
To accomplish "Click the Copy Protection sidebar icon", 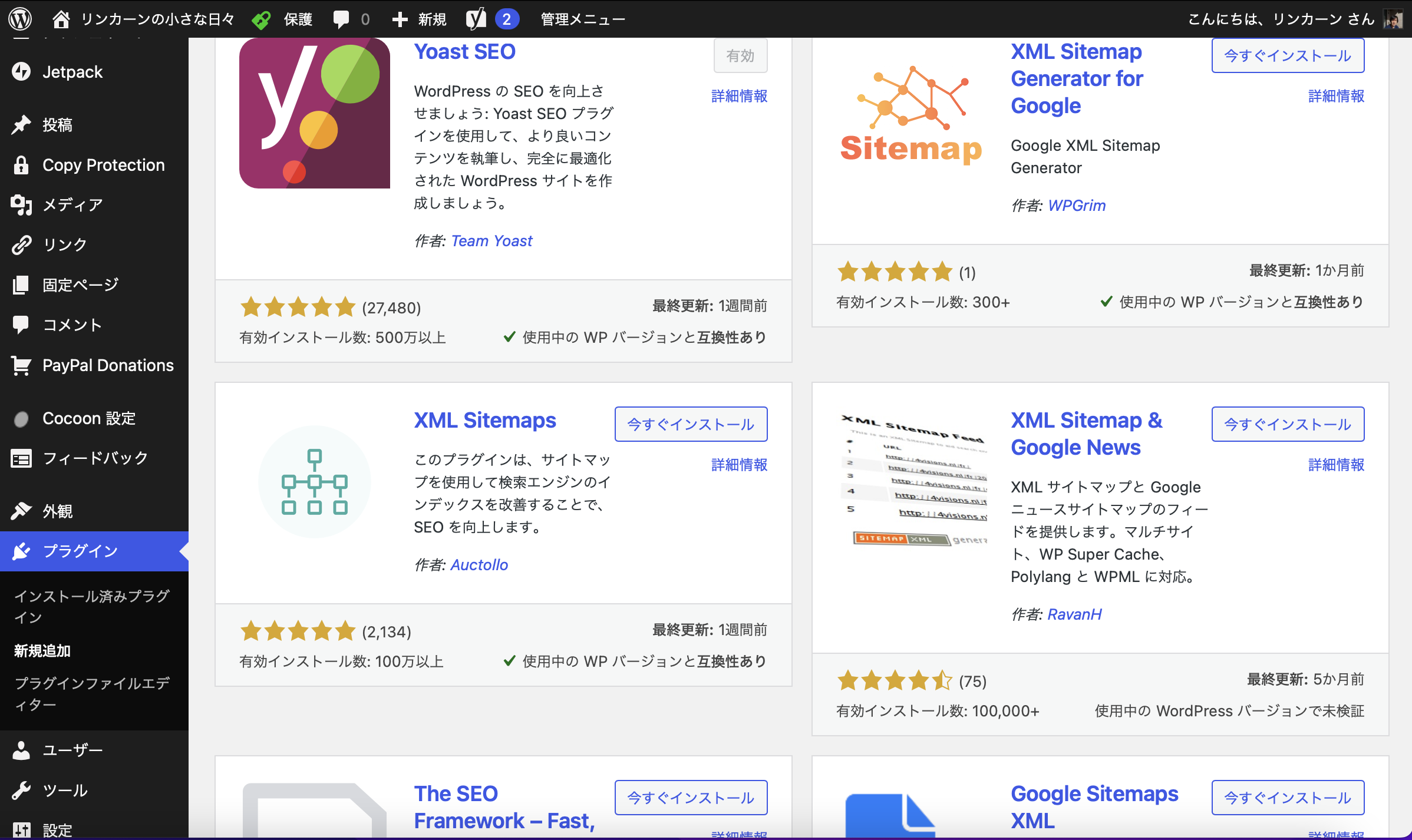I will click(x=22, y=165).
